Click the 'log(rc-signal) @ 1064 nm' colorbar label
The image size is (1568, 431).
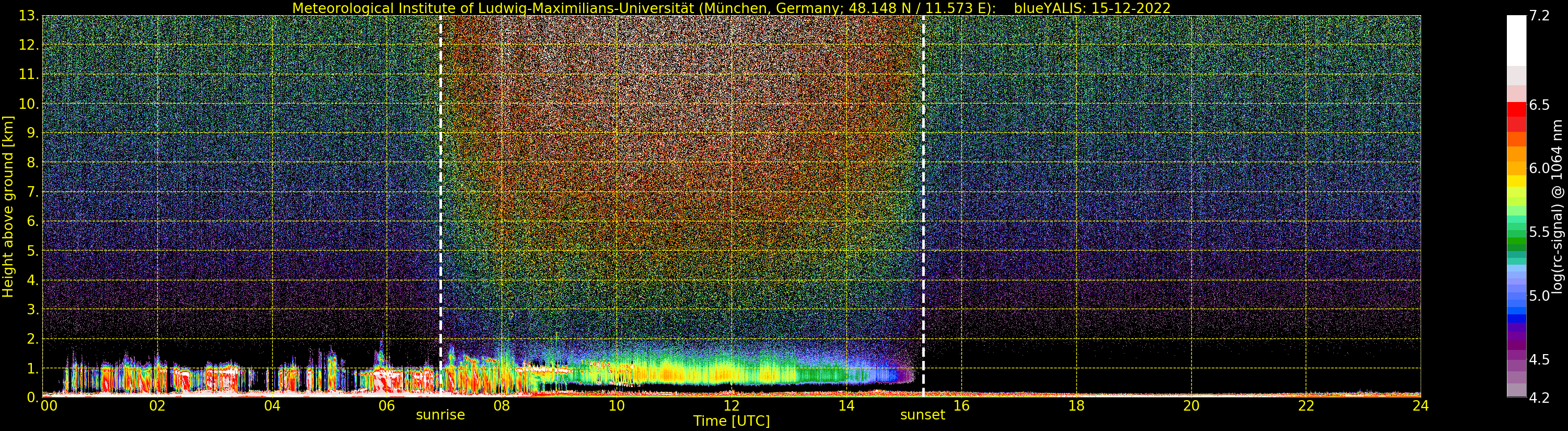click(x=1557, y=207)
